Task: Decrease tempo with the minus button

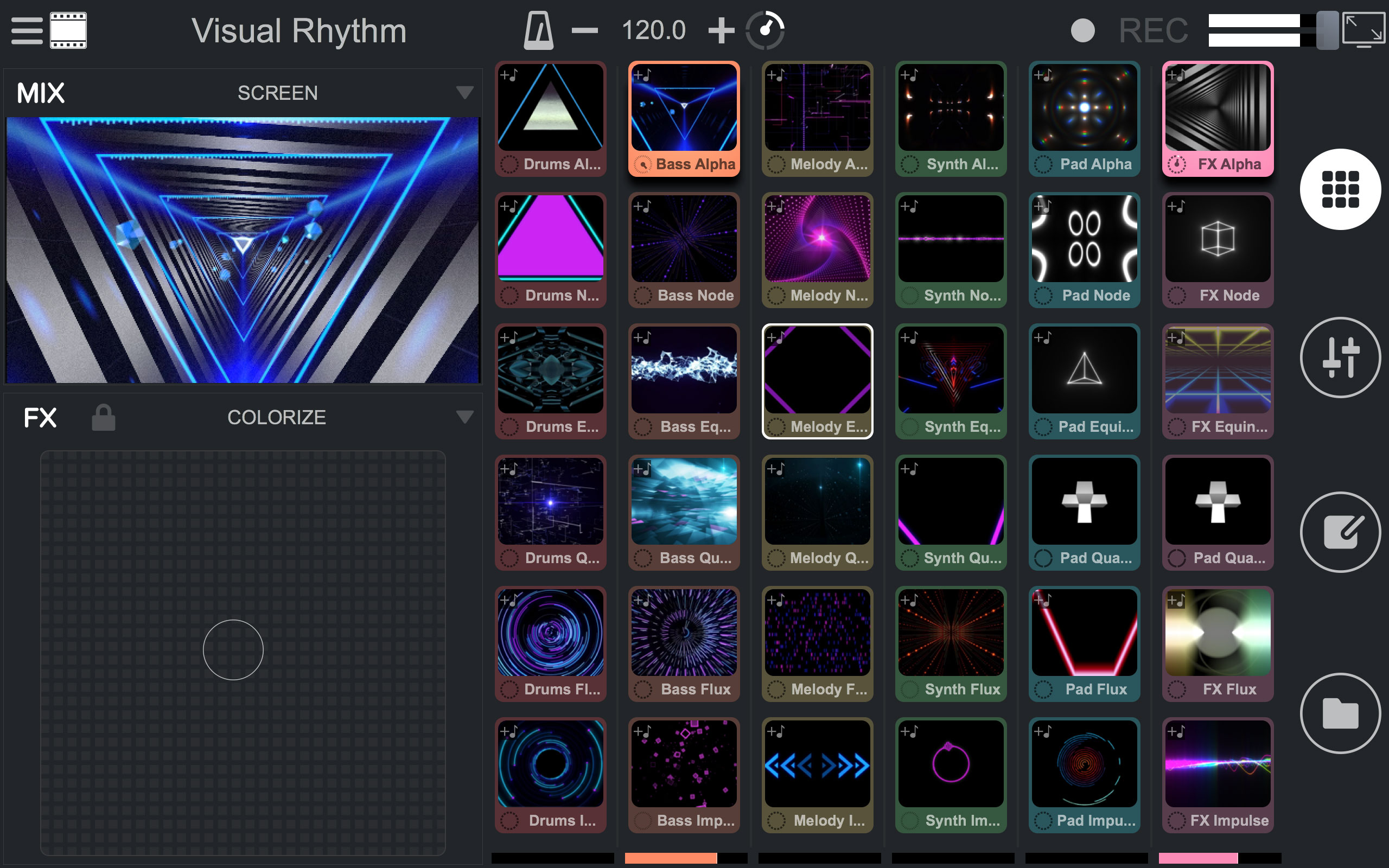Action: [x=584, y=30]
